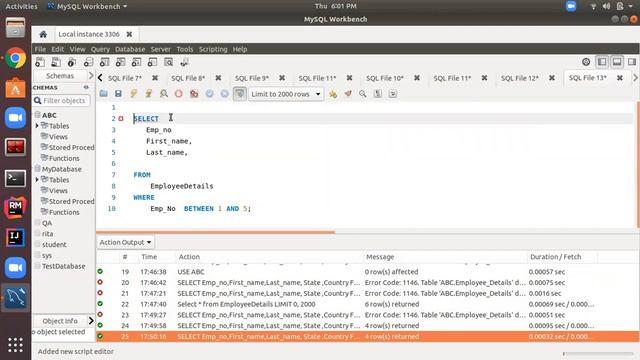Stop the running query
The height and width of the screenshot is (360, 640).
(179, 94)
